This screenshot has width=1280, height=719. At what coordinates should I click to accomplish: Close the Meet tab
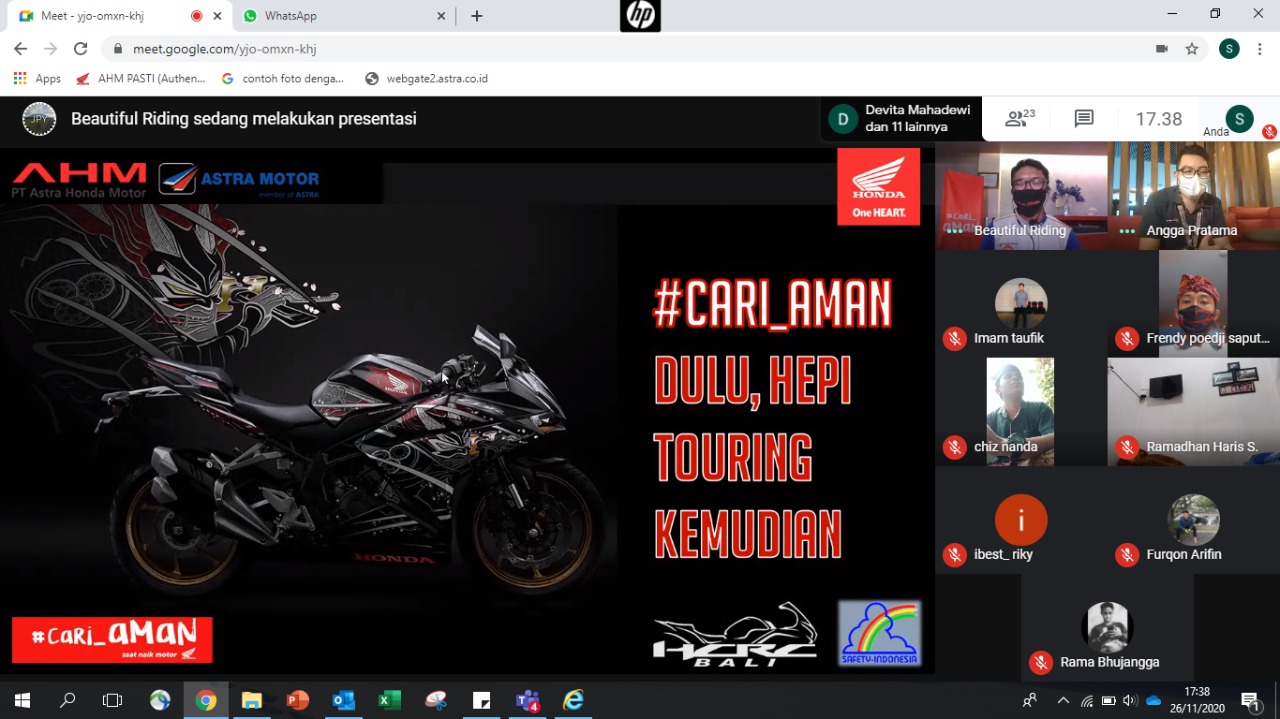coord(217,16)
